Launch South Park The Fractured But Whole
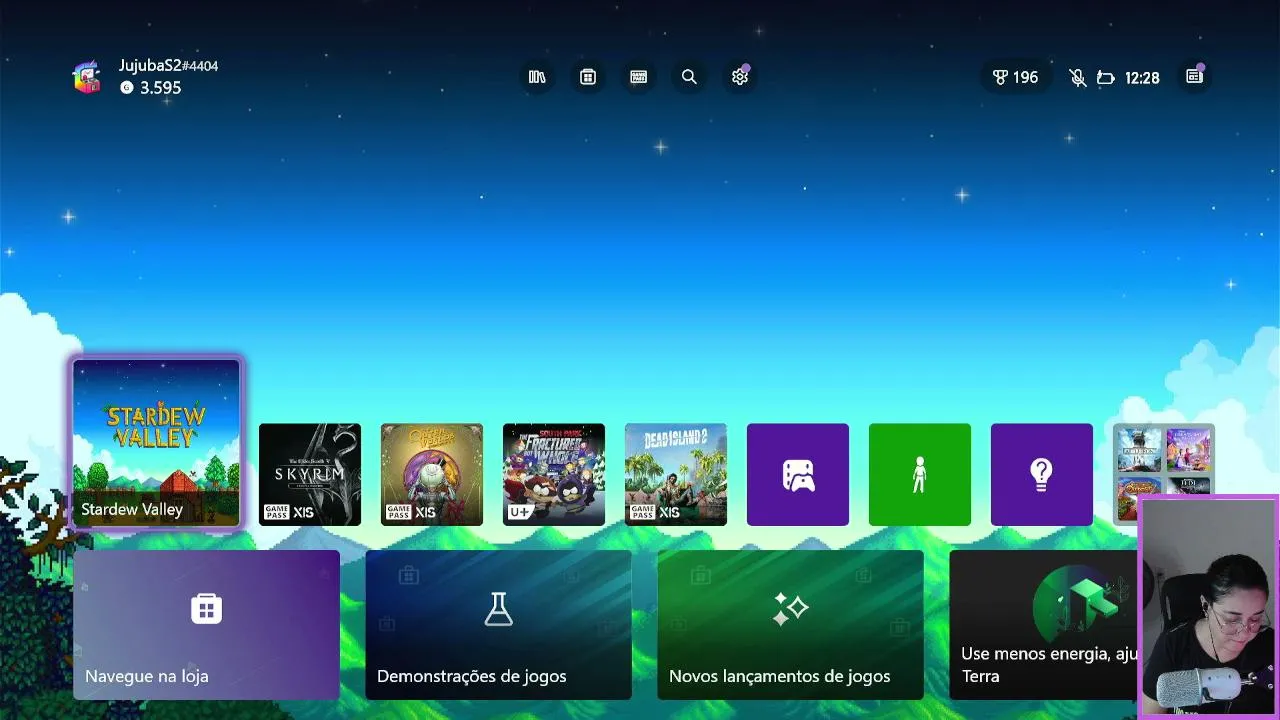Screen dimensions: 1280x720 (554, 474)
